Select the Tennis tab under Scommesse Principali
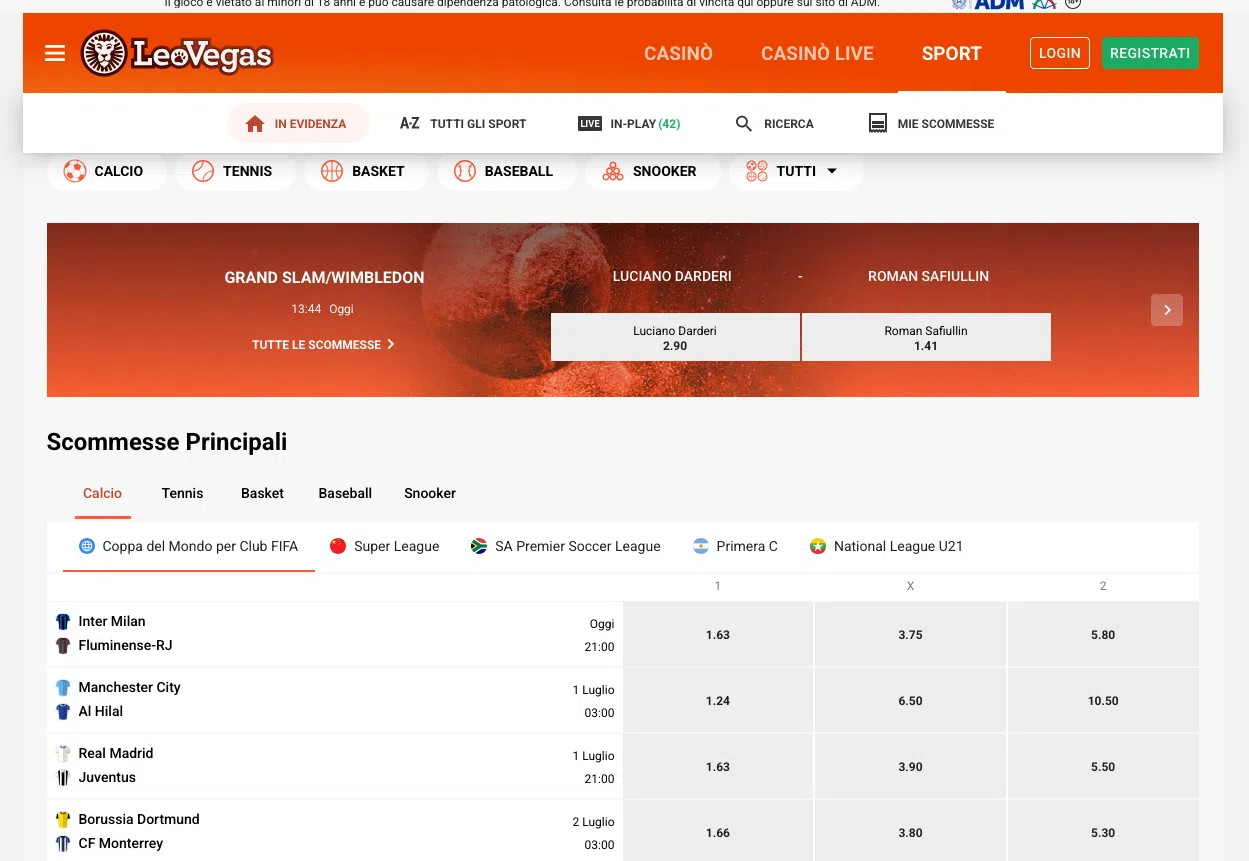 [182, 493]
